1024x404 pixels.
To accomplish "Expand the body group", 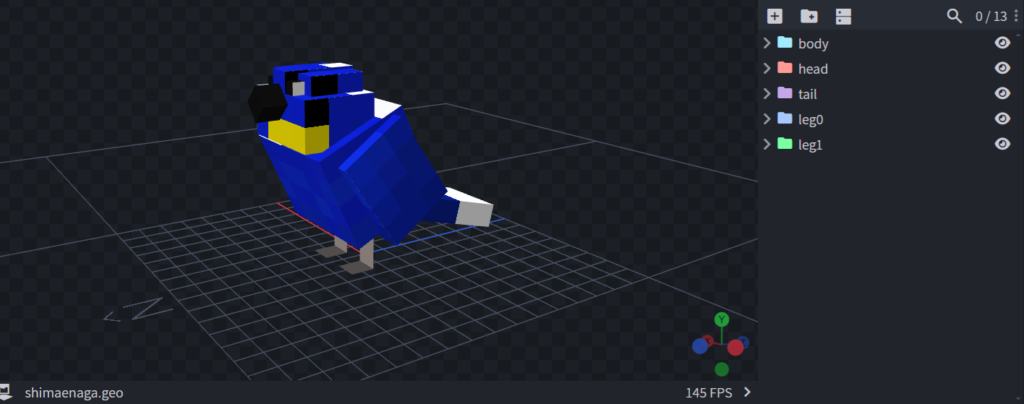I will point(766,43).
